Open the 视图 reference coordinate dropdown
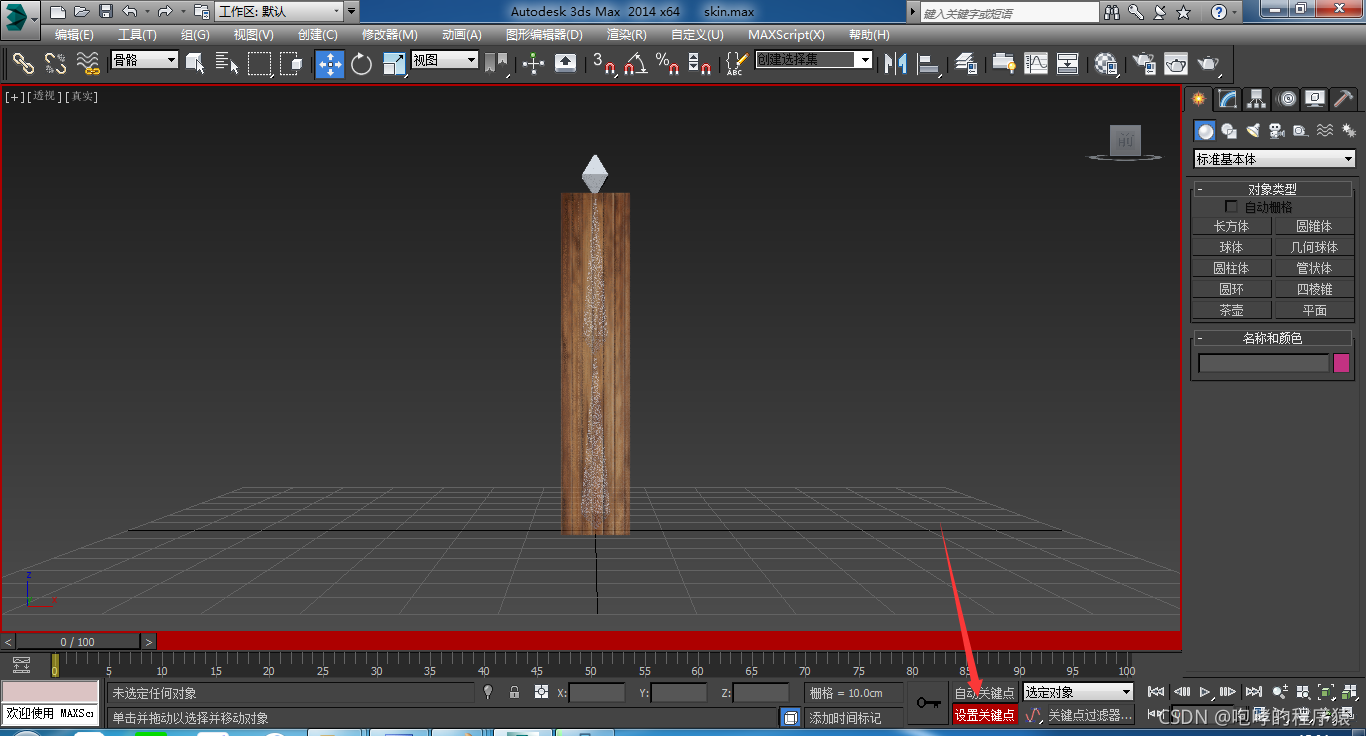The height and width of the screenshot is (736, 1366). point(444,60)
